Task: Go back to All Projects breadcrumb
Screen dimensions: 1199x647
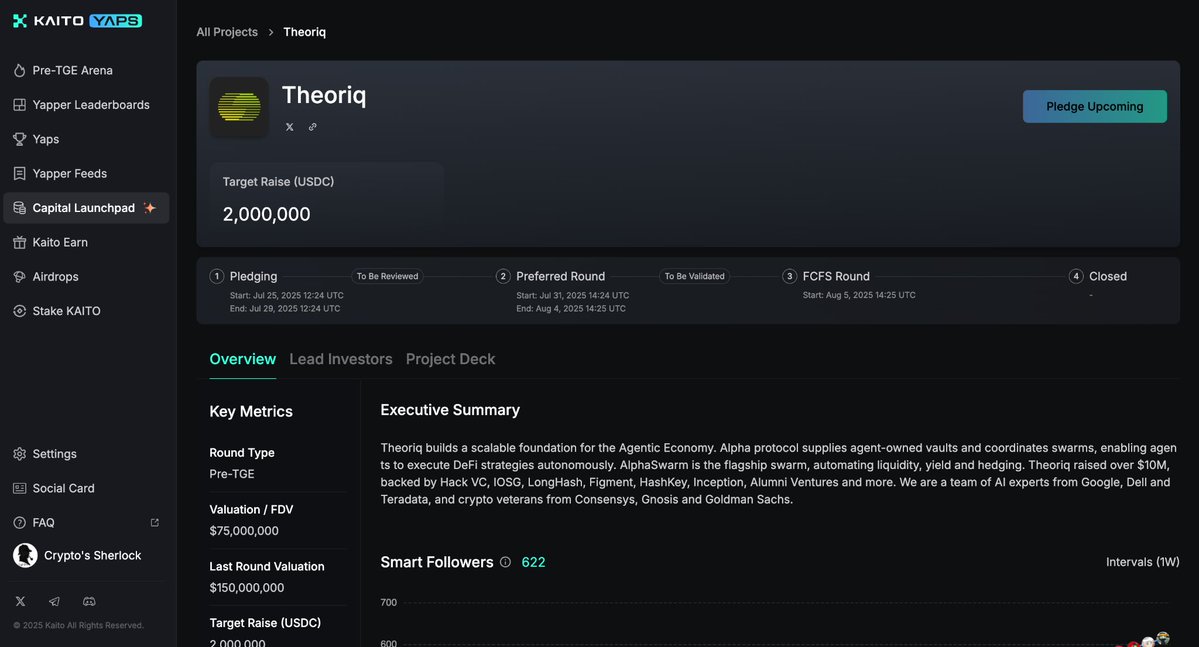Action: [x=227, y=32]
